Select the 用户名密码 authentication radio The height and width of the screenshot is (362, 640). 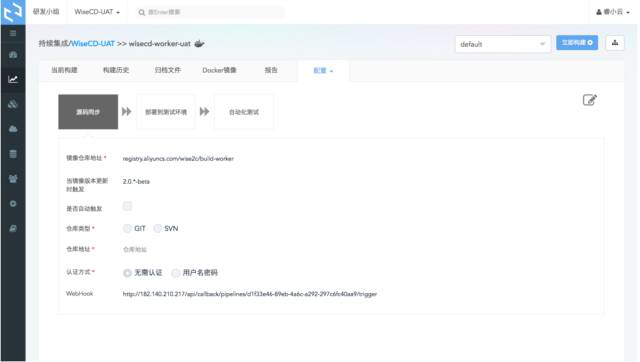click(x=176, y=273)
